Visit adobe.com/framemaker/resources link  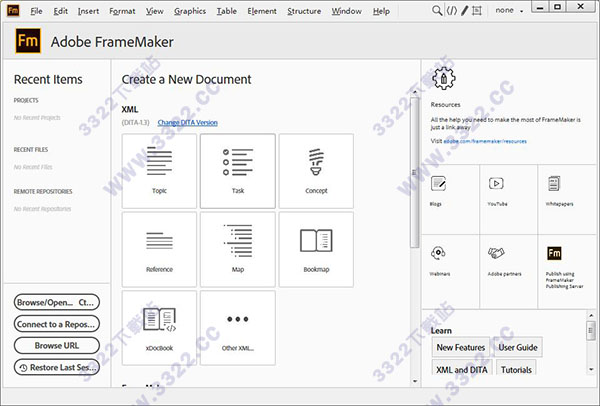coord(485,141)
